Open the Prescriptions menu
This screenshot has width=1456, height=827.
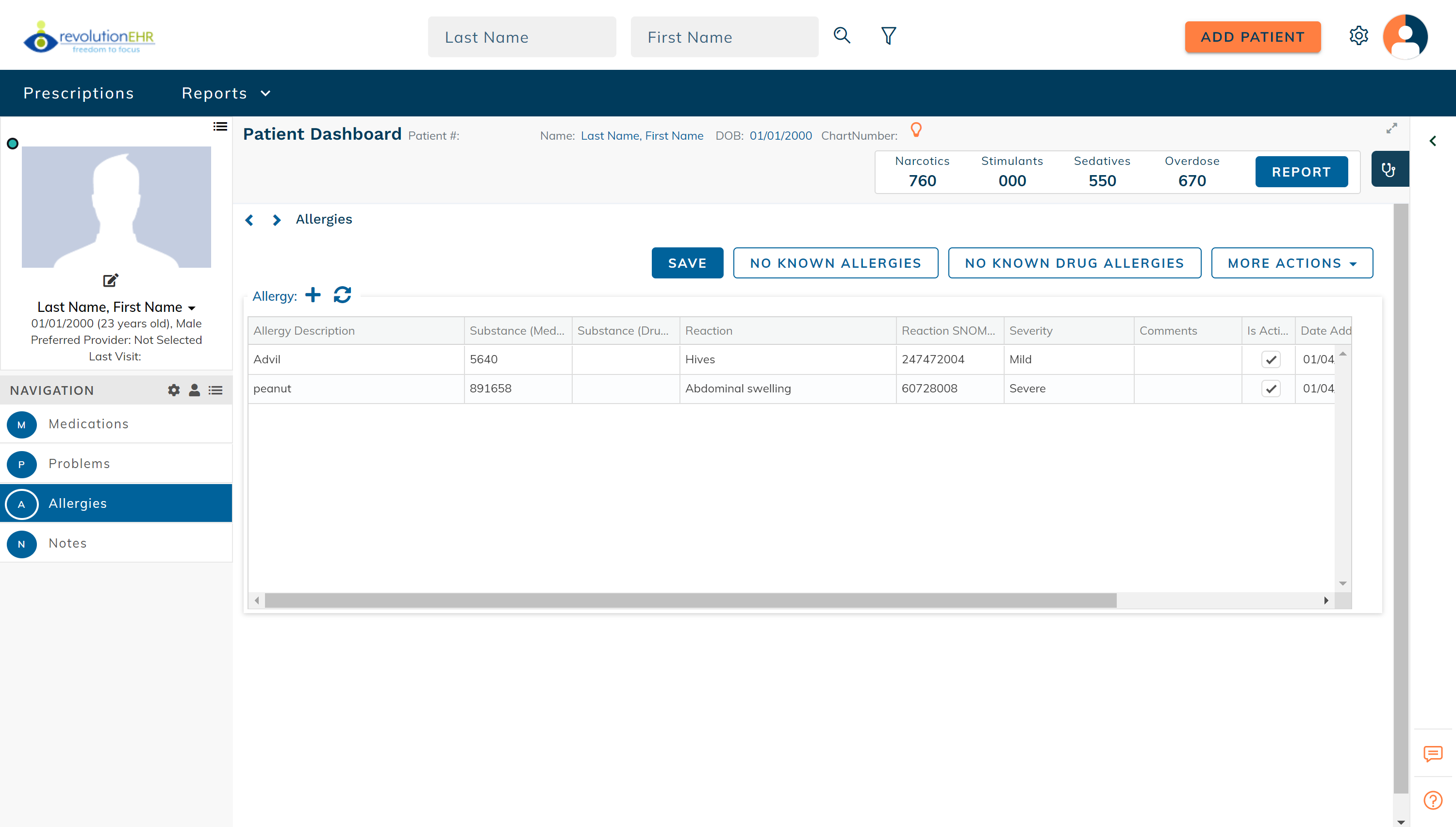point(79,93)
